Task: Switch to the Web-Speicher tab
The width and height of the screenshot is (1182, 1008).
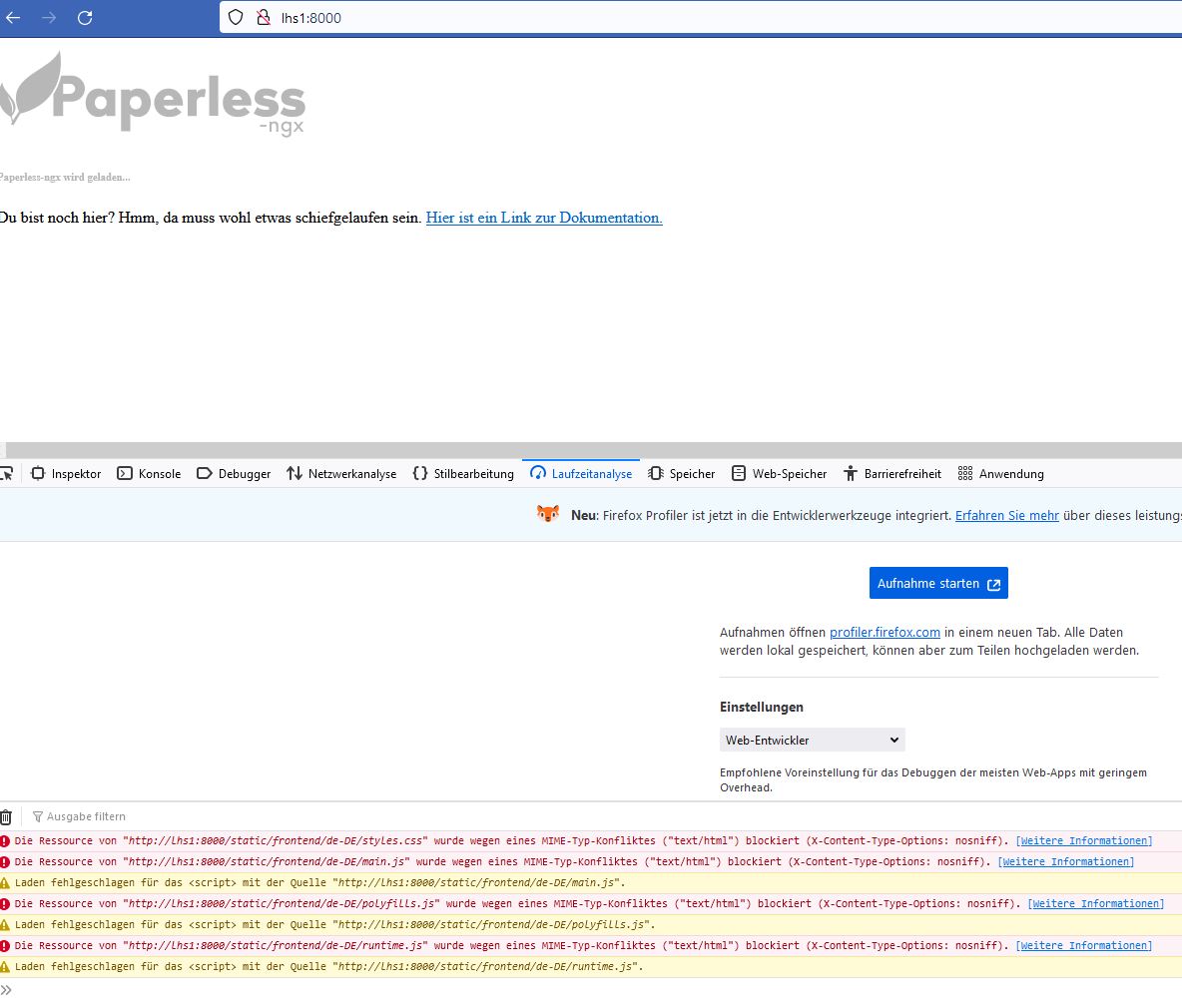Action: 779,473
